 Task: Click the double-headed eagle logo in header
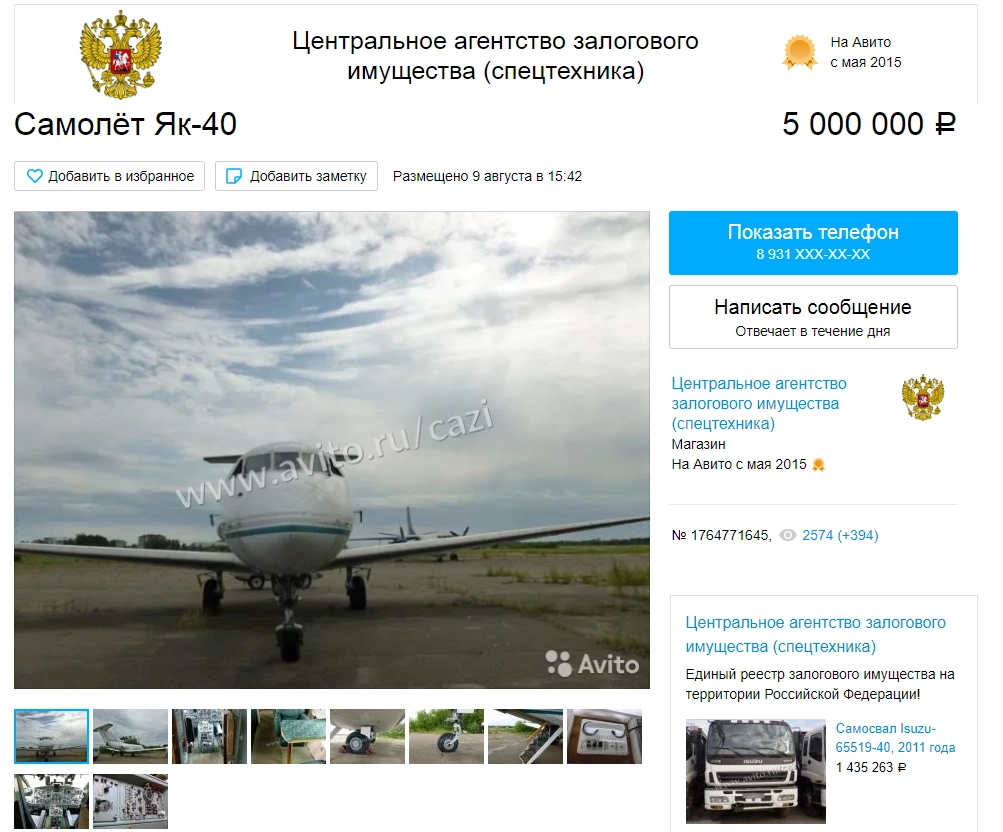click(121, 54)
